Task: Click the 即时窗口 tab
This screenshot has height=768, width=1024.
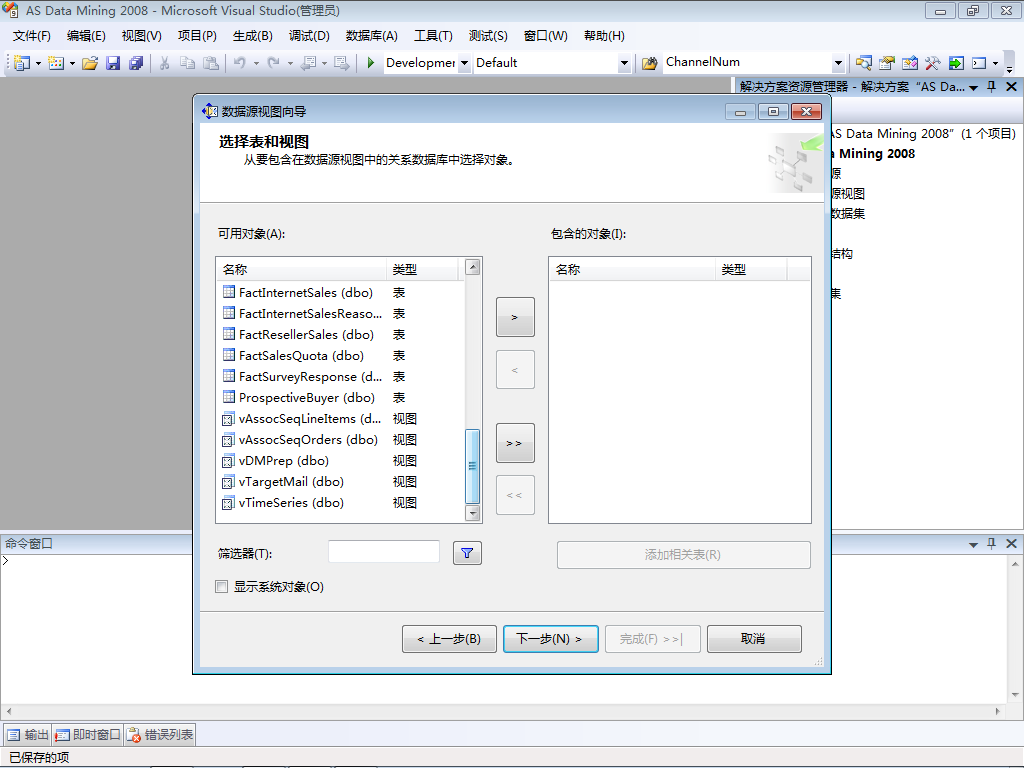Action: tap(88, 735)
